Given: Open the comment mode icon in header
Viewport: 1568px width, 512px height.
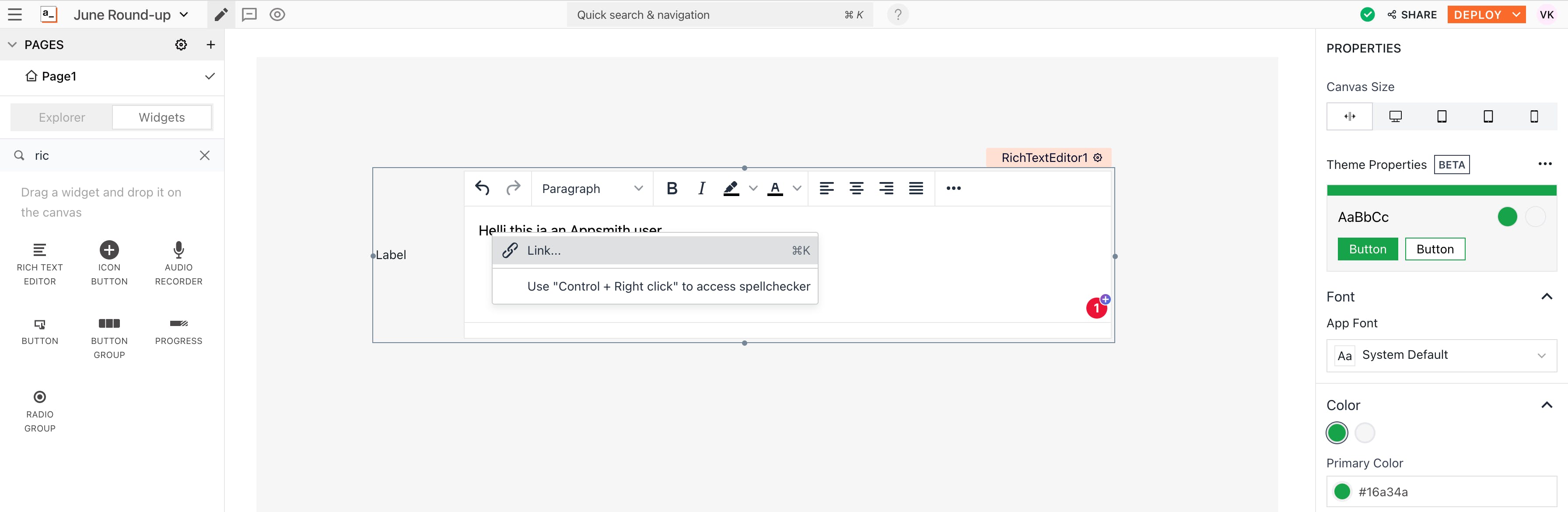Looking at the screenshot, I should coord(249,14).
